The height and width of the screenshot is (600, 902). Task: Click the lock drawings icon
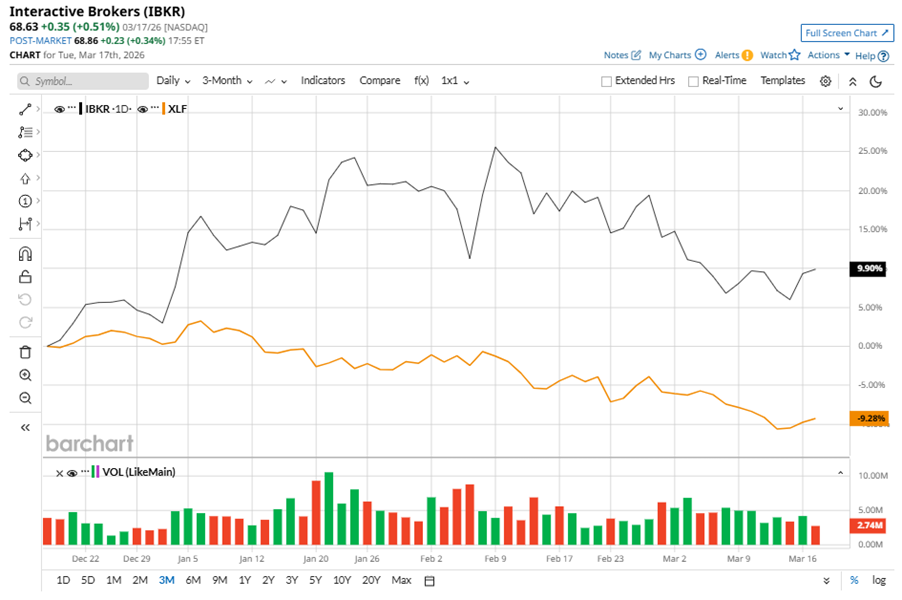(x=26, y=276)
